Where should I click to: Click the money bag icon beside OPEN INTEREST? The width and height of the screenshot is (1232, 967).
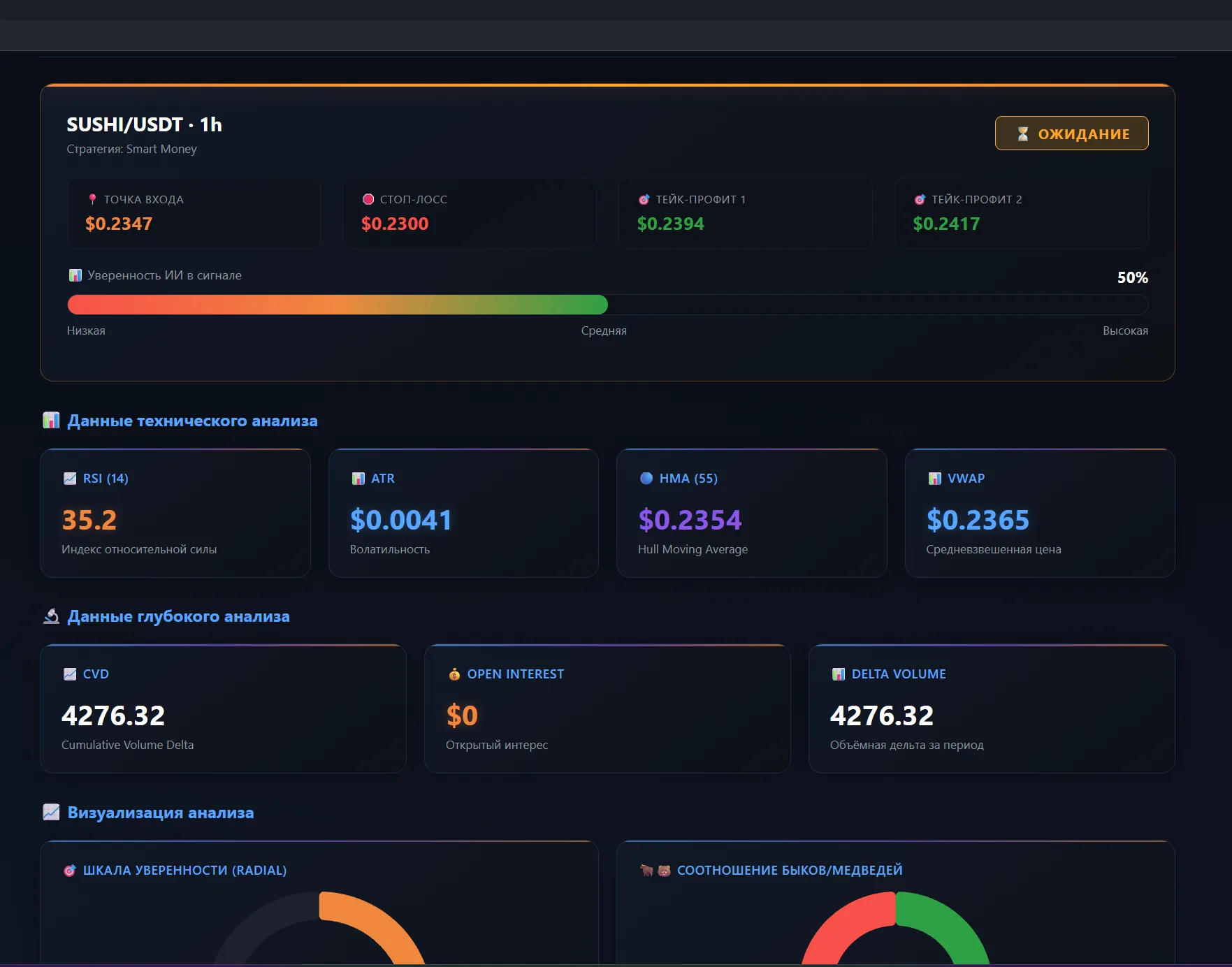tap(454, 674)
